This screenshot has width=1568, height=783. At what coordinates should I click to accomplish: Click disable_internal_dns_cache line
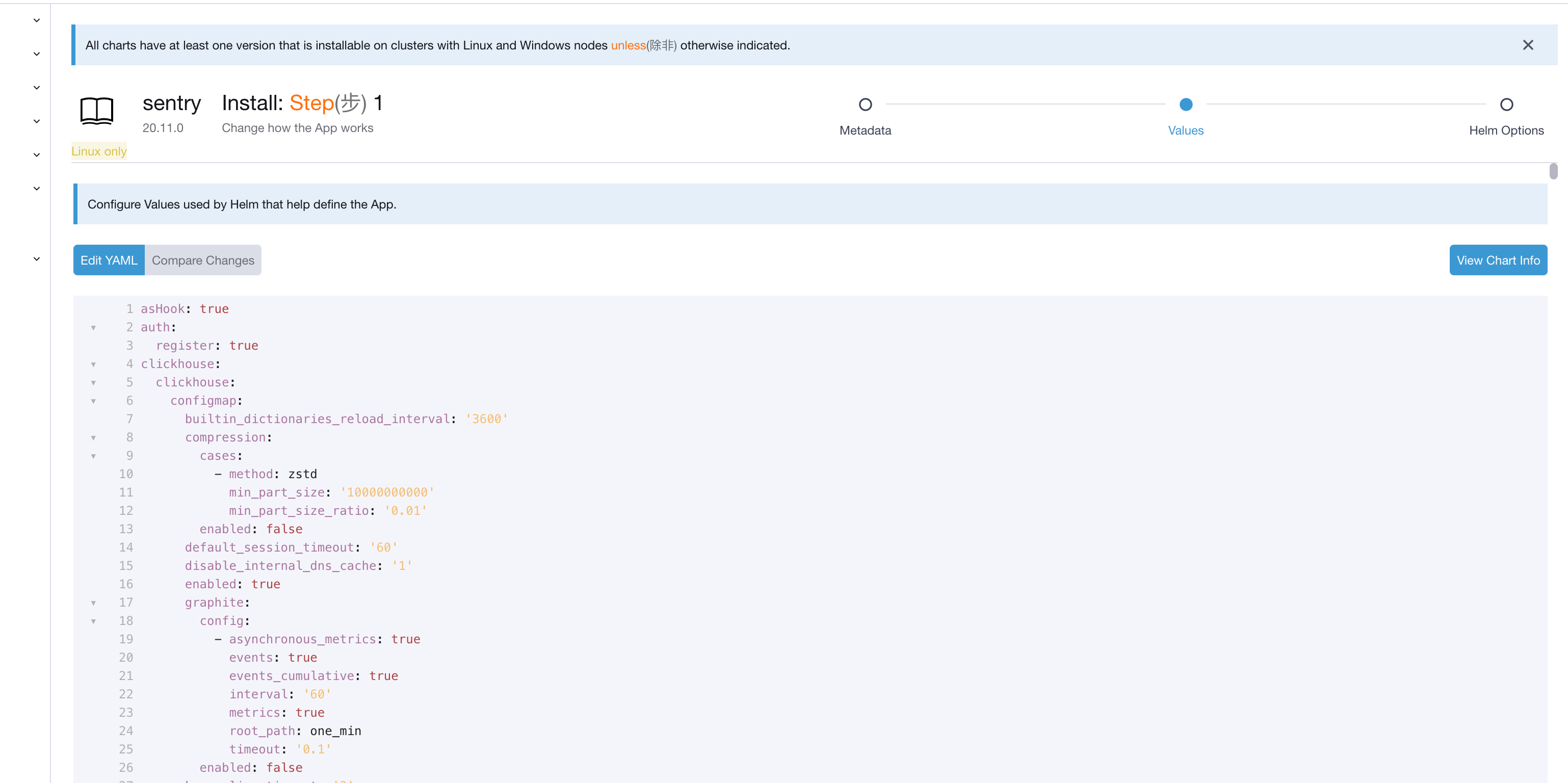click(298, 566)
